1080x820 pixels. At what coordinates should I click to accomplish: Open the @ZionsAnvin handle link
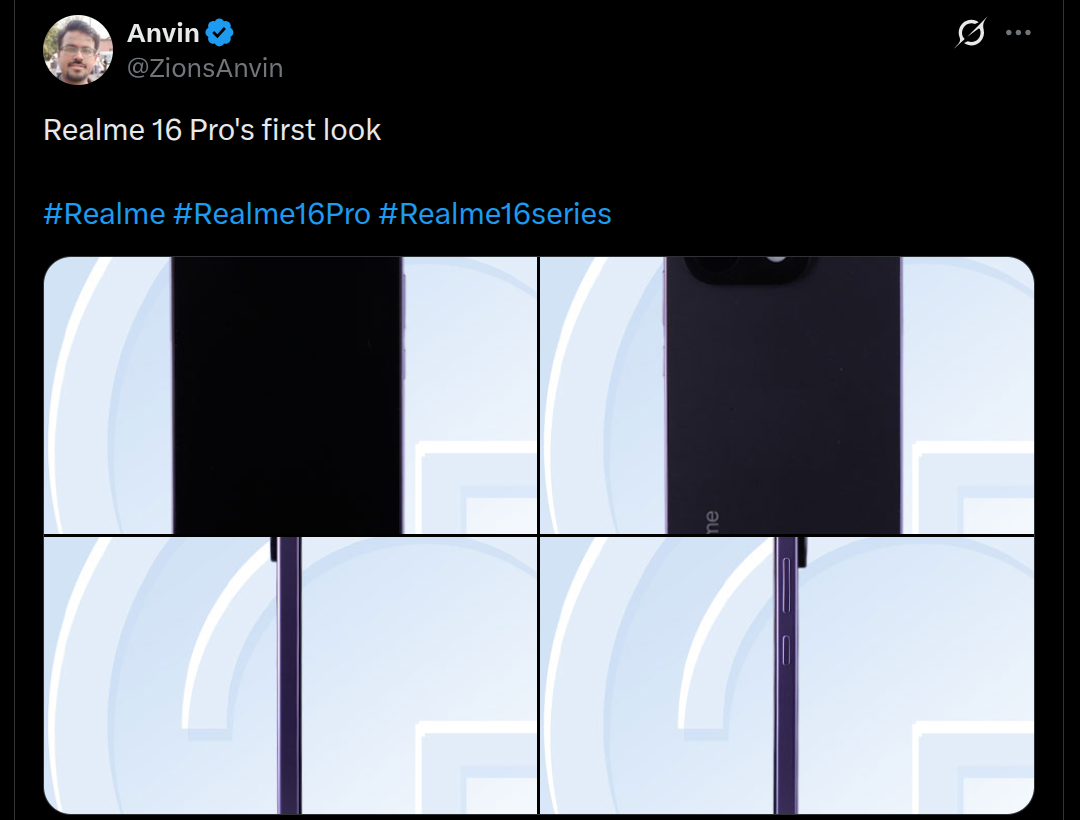[x=205, y=68]
